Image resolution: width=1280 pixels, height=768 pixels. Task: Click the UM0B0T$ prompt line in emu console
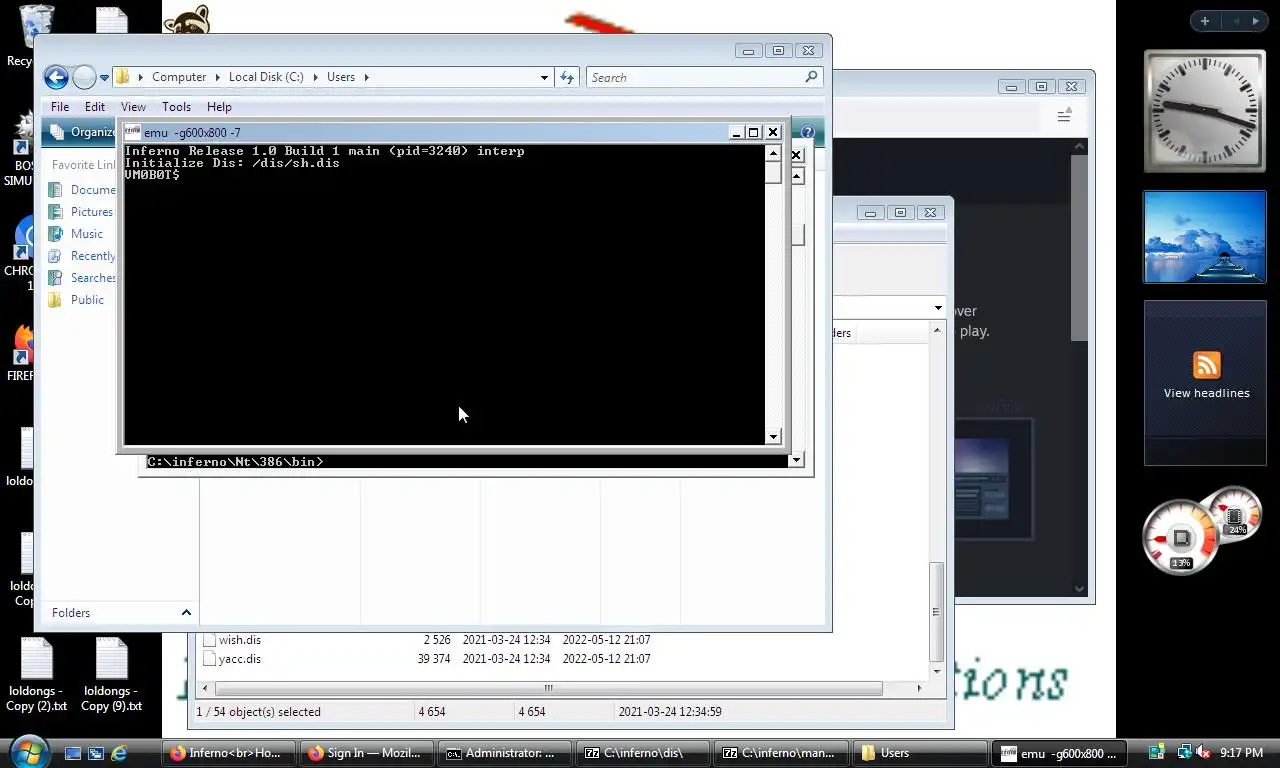(152, 175)
